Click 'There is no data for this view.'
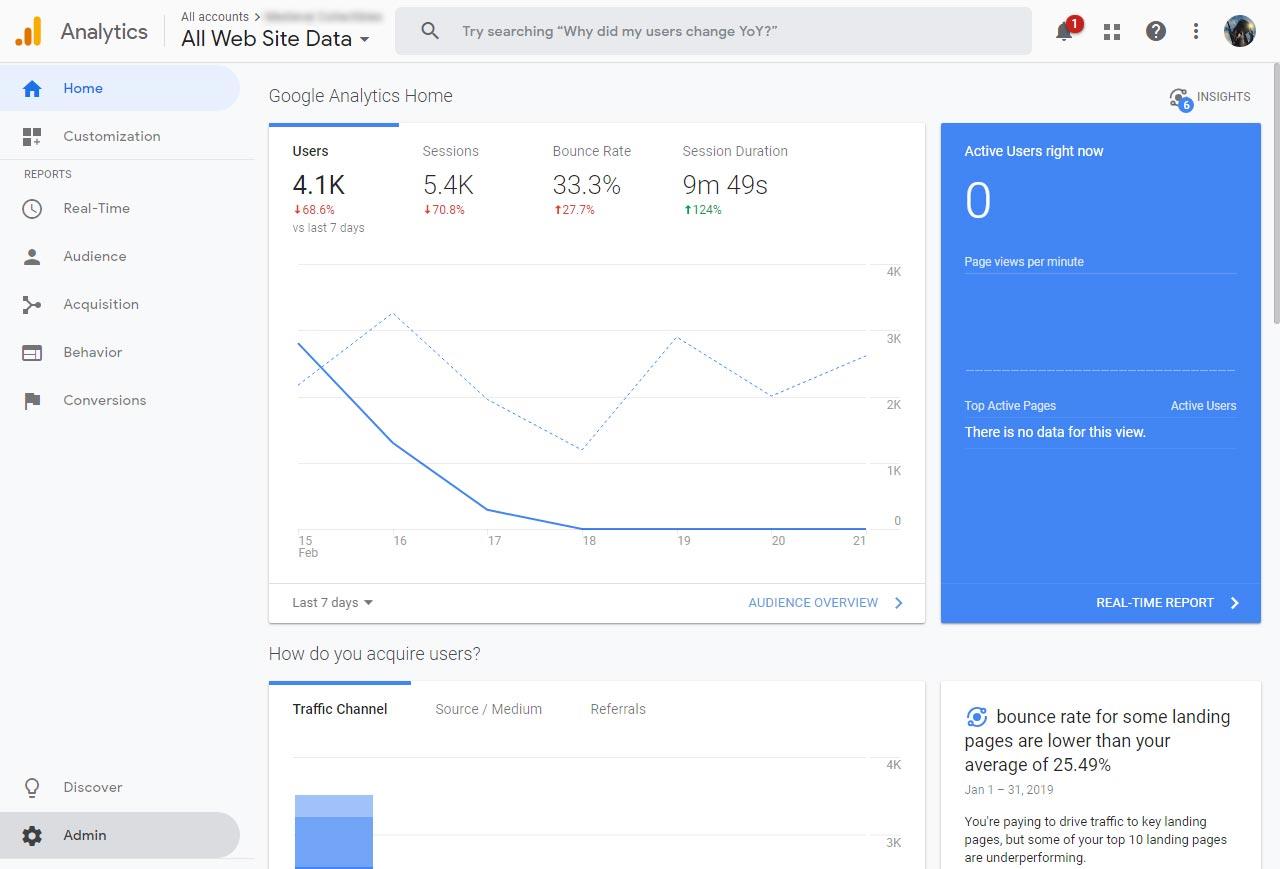 tap(1055, 432)
